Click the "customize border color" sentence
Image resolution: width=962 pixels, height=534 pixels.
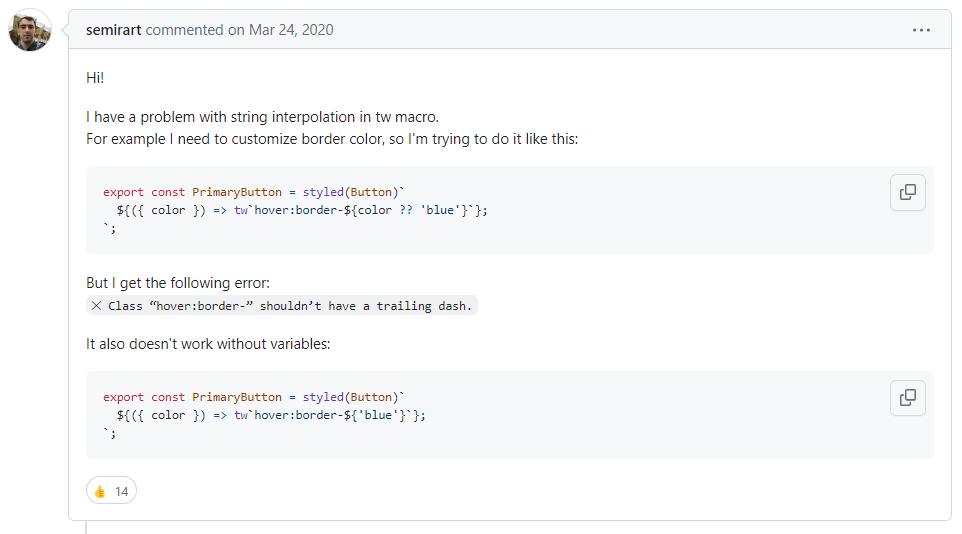(332, 138)
